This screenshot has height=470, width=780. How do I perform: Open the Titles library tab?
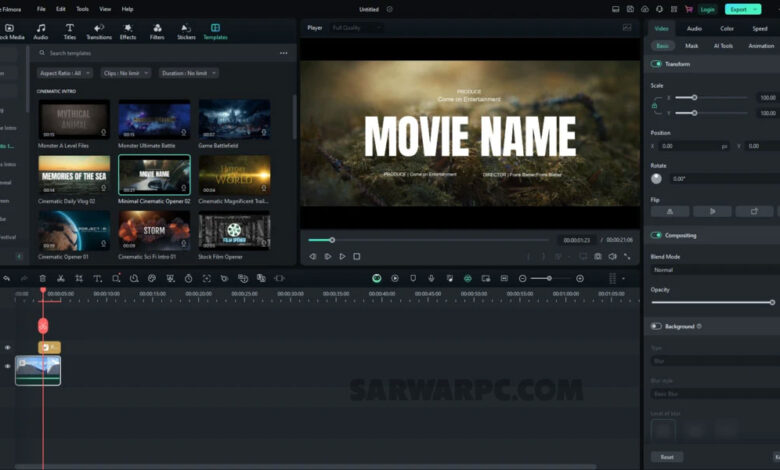pyautogui.click(x=70, y=31)
